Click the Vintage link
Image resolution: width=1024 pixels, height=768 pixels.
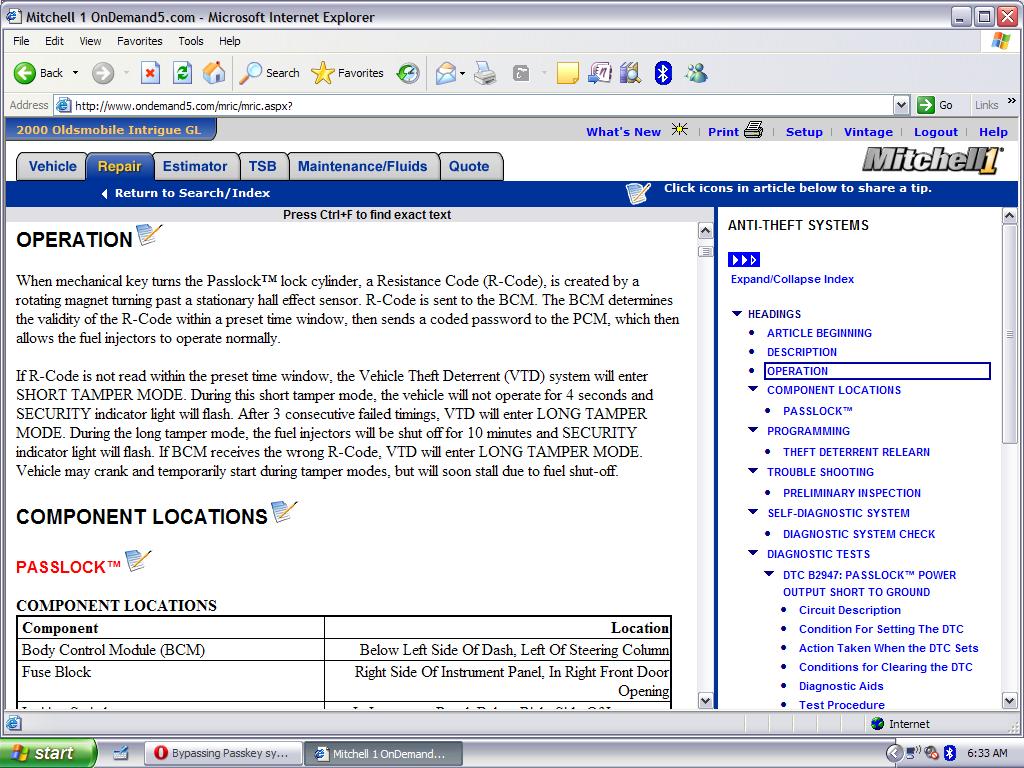pos(868,132)
